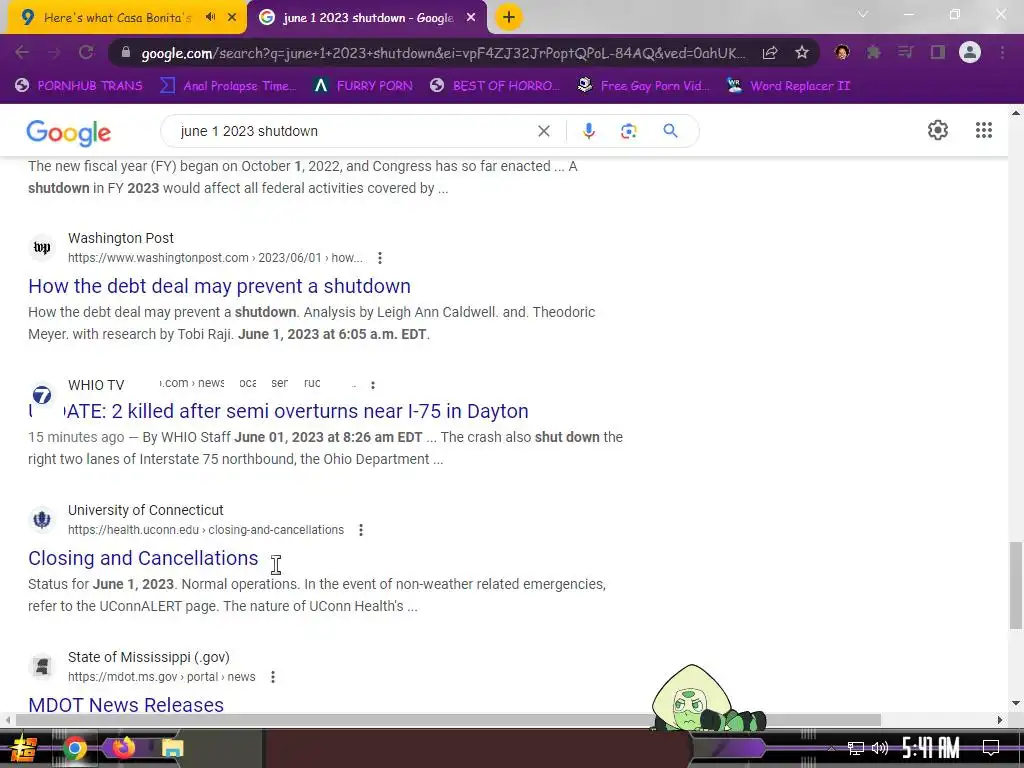1024x768 pixels.
Task: Open Closing and Cancellations result
Action: 143,558
